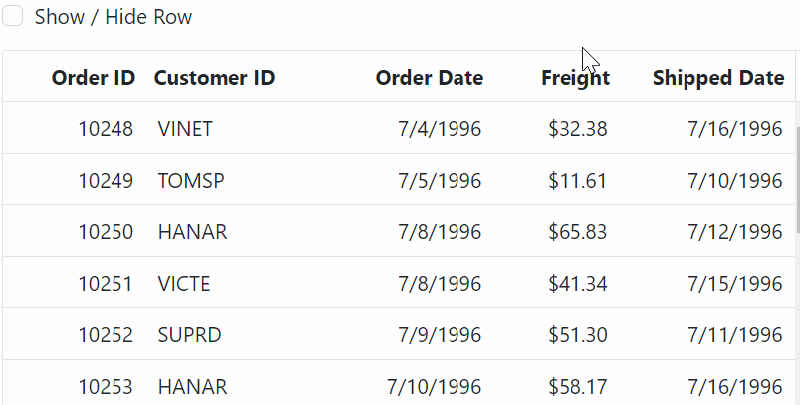Select the SUPRD customer cell

point(189,335)
